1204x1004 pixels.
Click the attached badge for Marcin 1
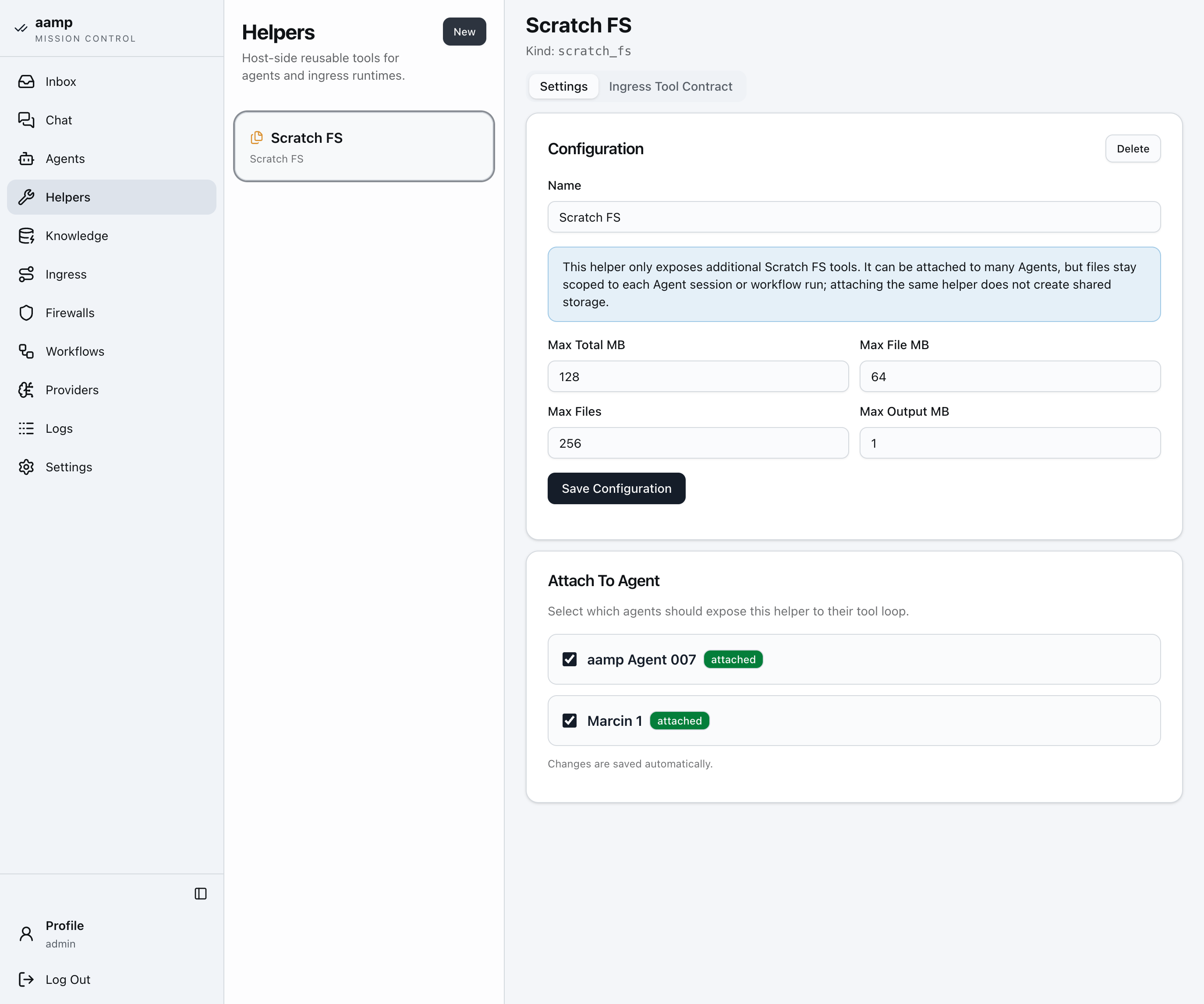click(x=680, y=720)
